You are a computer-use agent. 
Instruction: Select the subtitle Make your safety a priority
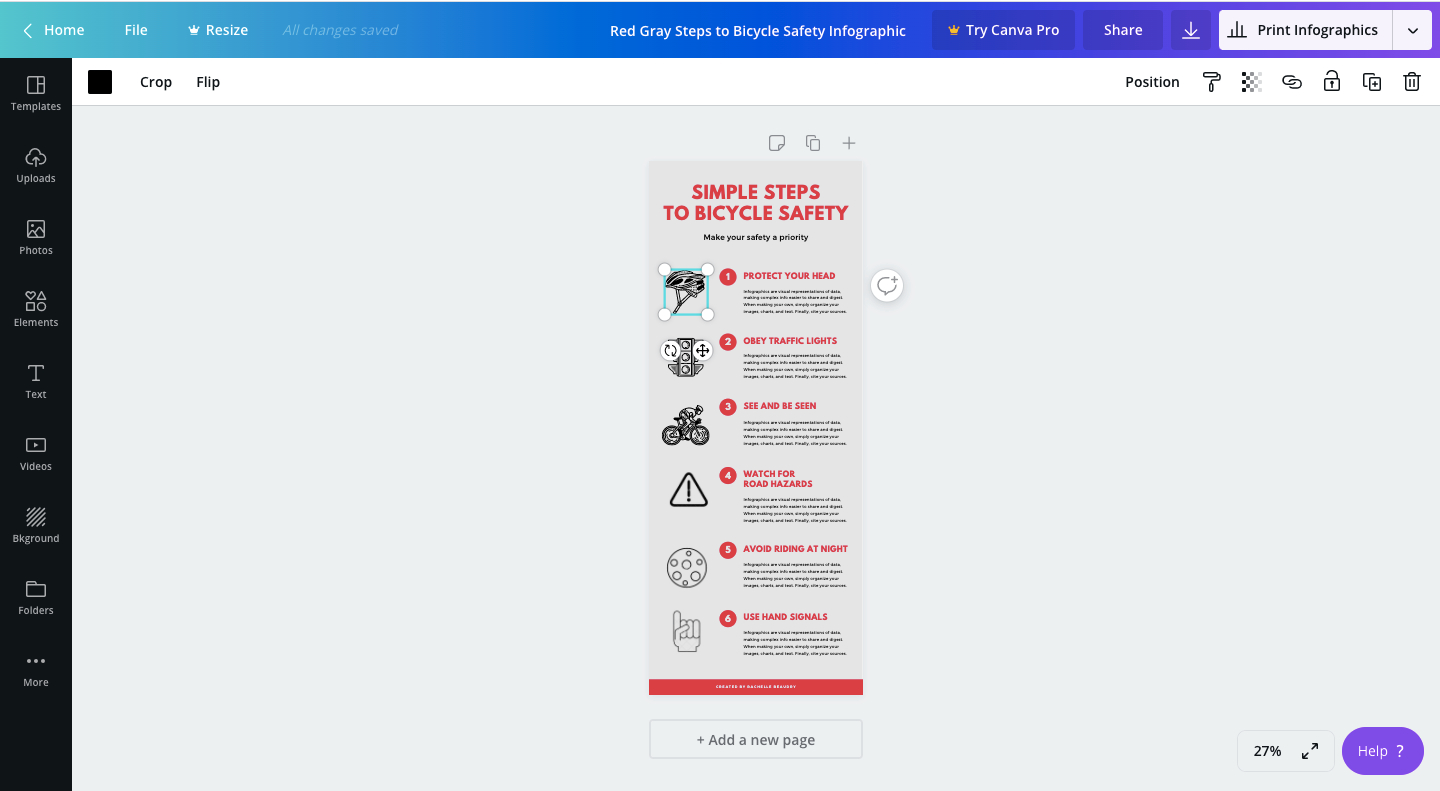[x=755, y=238]
